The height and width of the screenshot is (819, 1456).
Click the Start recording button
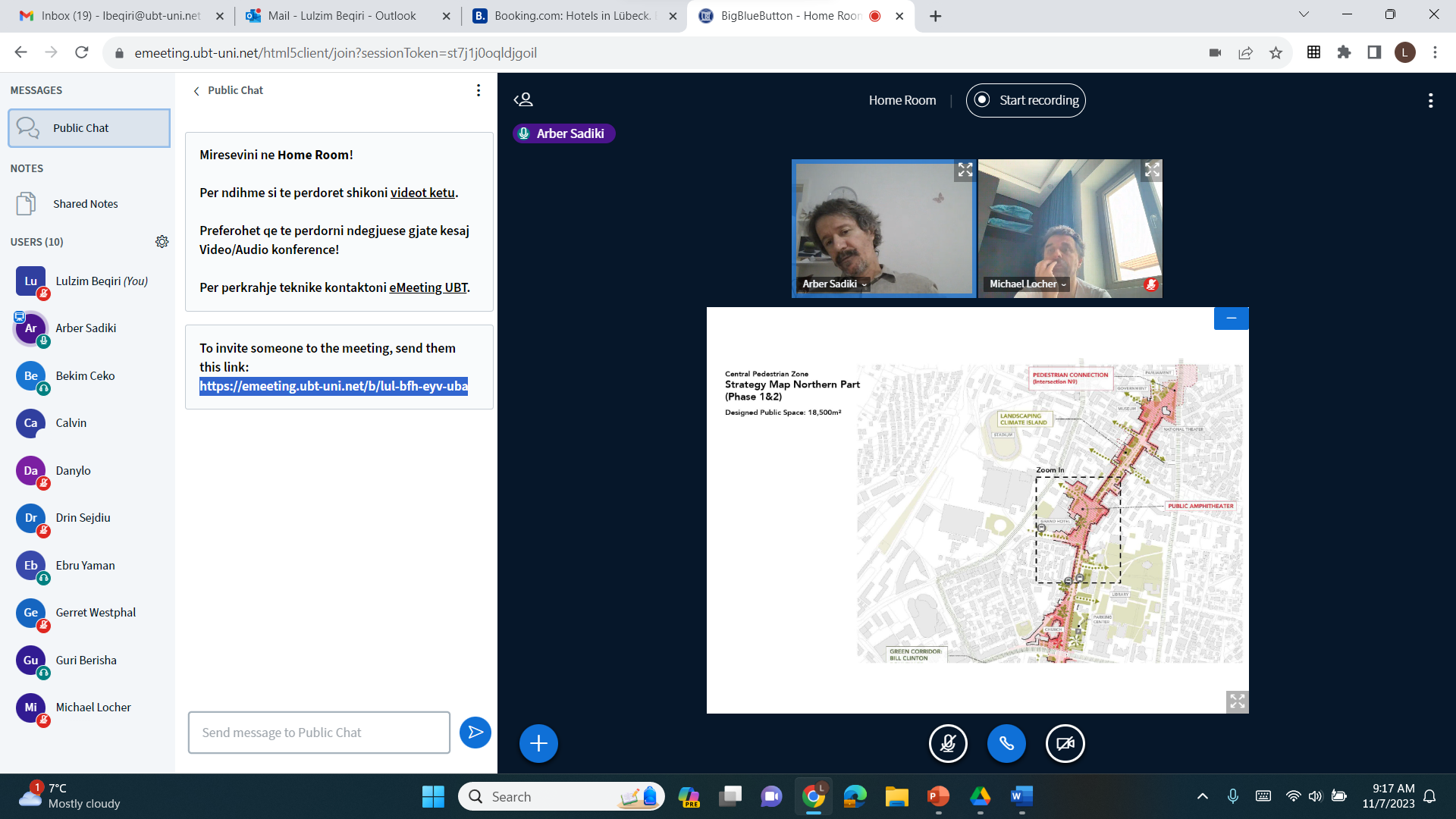tap(1025, 100)
